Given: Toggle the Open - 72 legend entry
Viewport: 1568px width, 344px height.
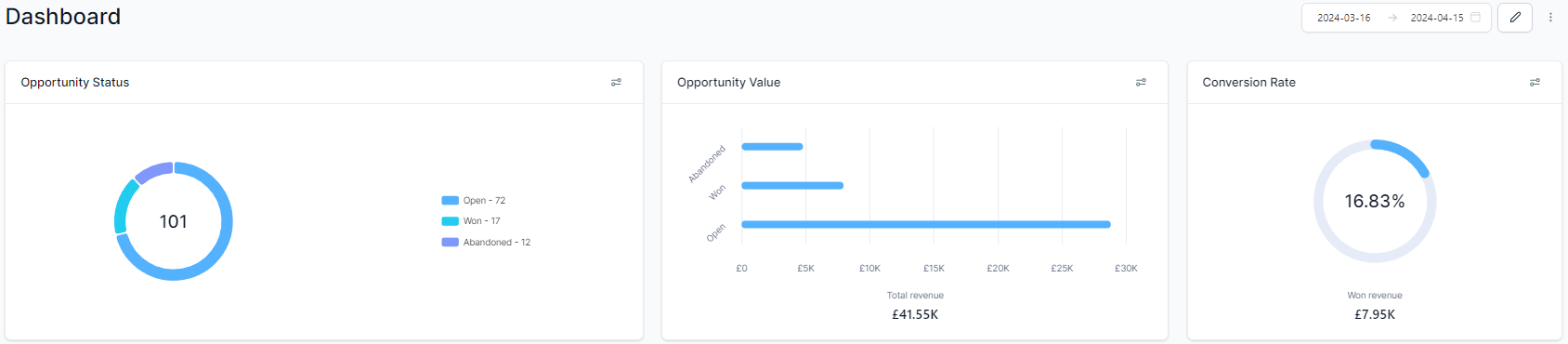Looking at the screenshot, I should [x=474, y=201].
